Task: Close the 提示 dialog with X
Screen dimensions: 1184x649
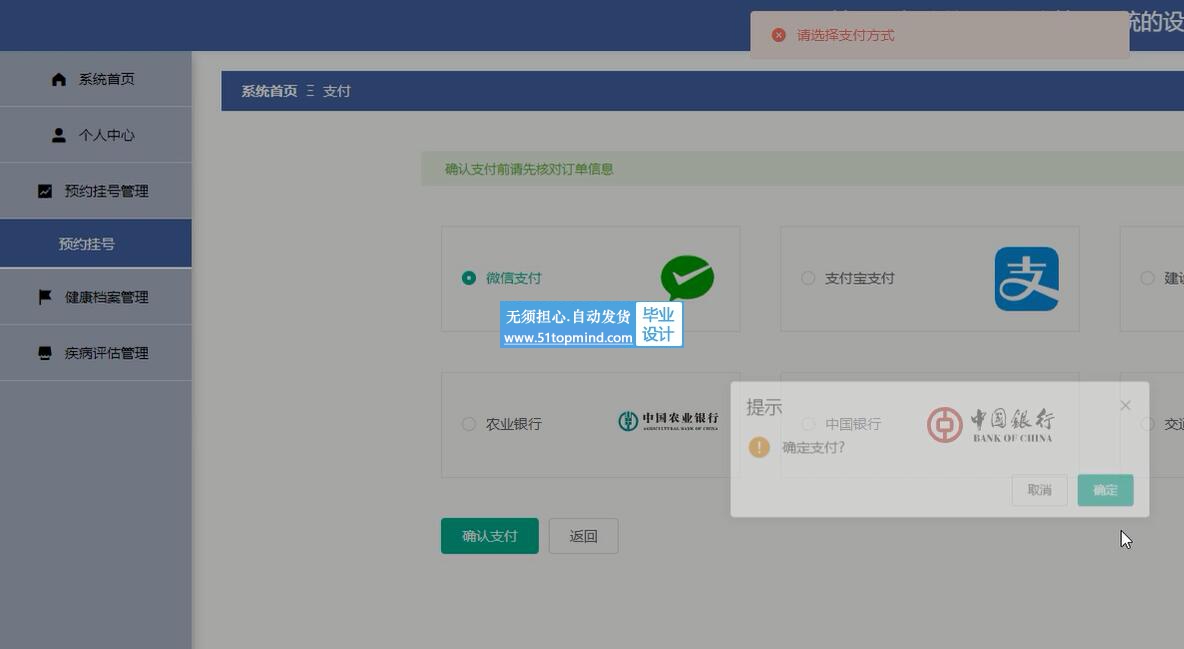Action: (1125, 406)
